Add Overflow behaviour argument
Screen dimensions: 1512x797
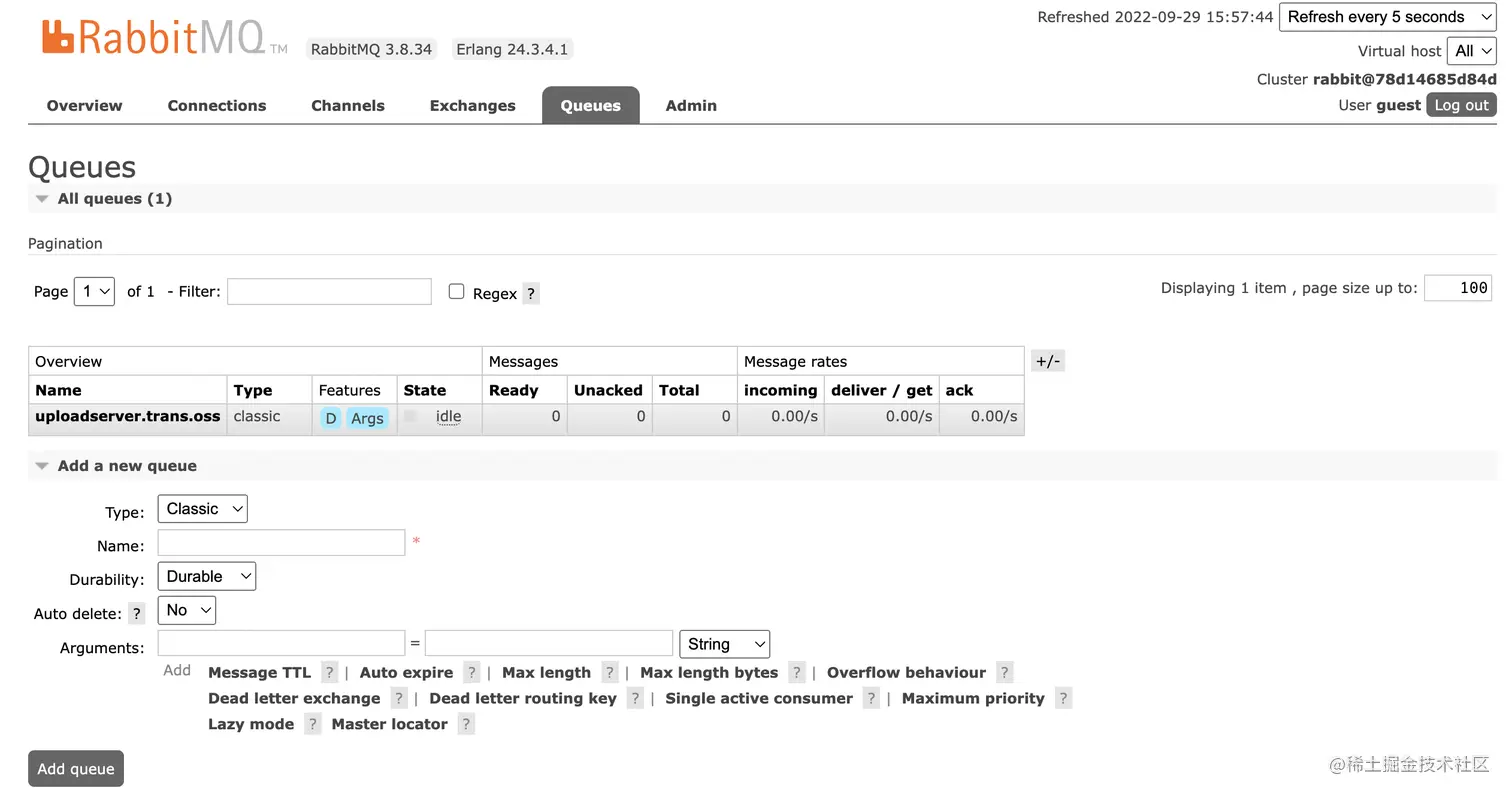point(906,673)
